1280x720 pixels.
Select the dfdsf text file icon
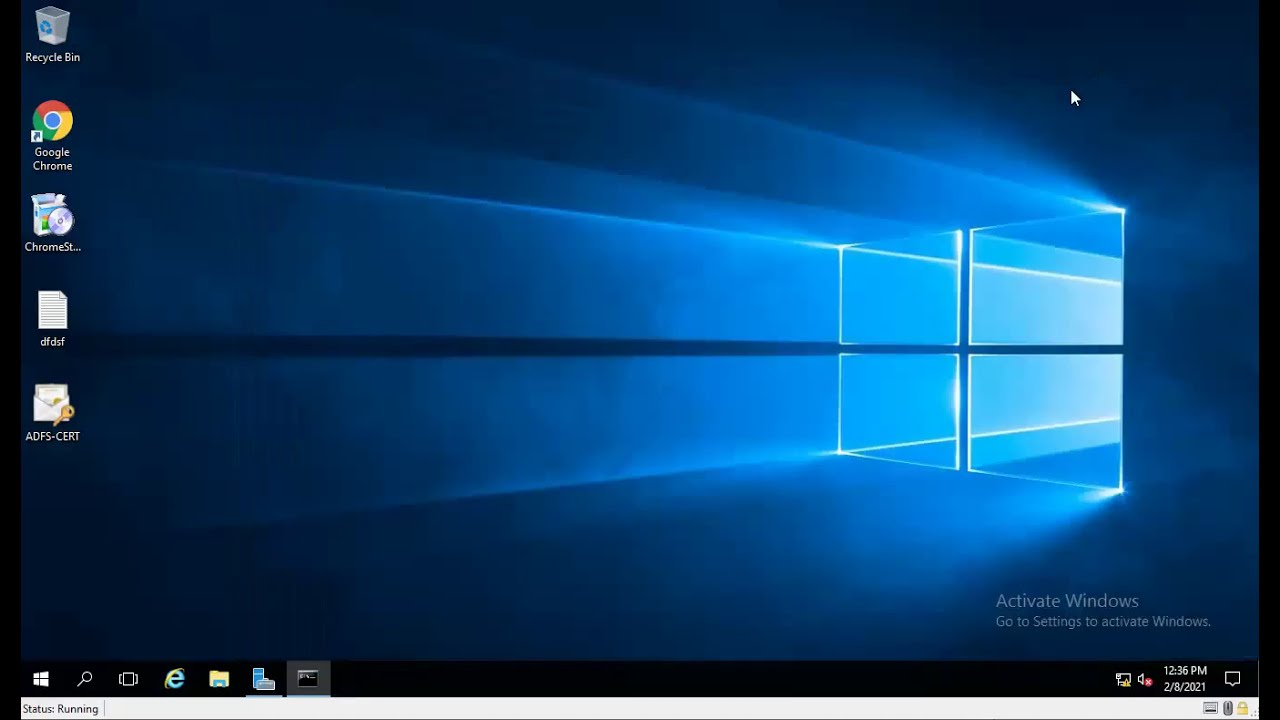(x=52, y=319)
